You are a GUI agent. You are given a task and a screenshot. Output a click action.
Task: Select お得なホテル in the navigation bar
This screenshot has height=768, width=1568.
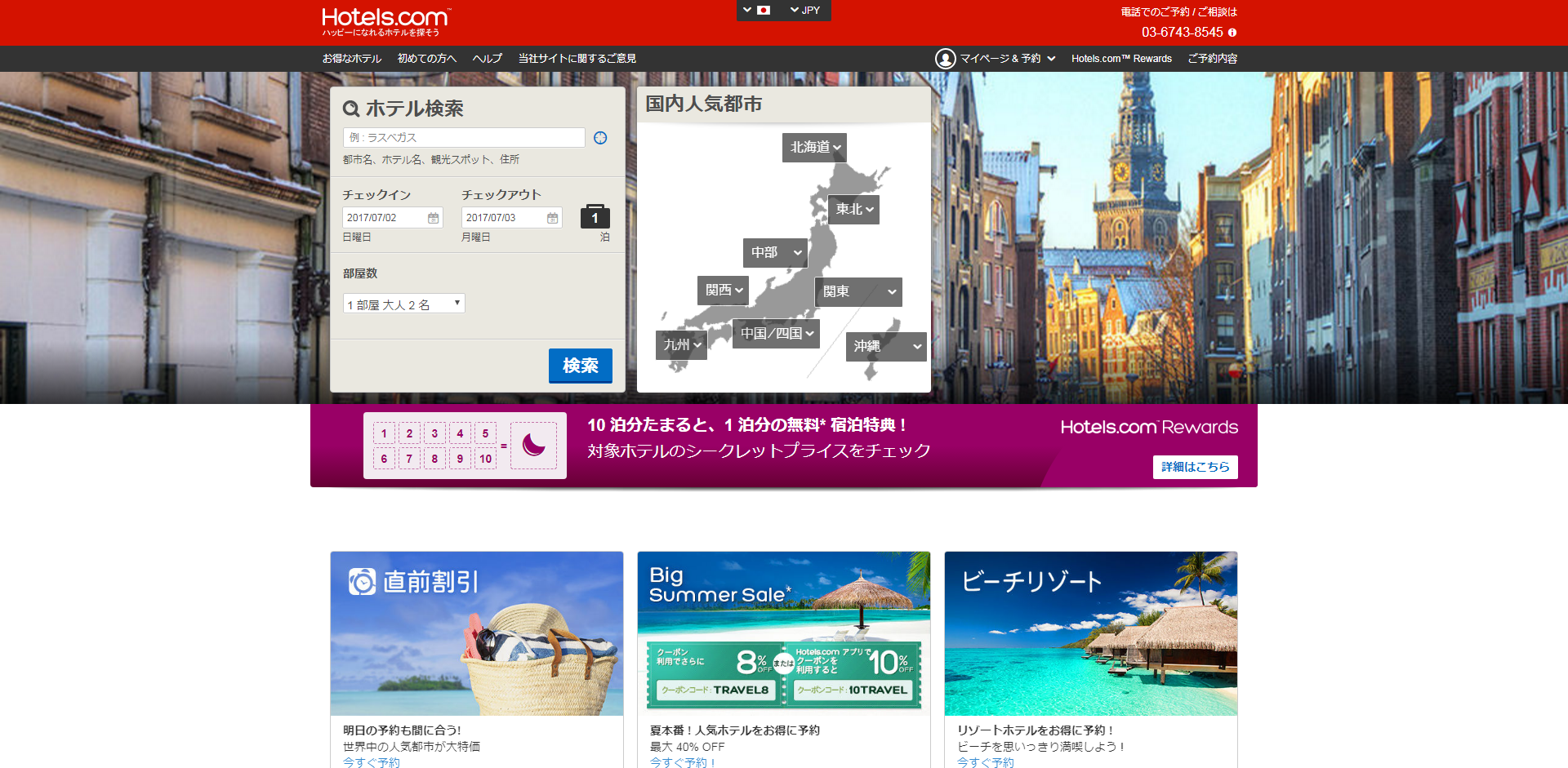pyautogui.click(x=352, y=58)
